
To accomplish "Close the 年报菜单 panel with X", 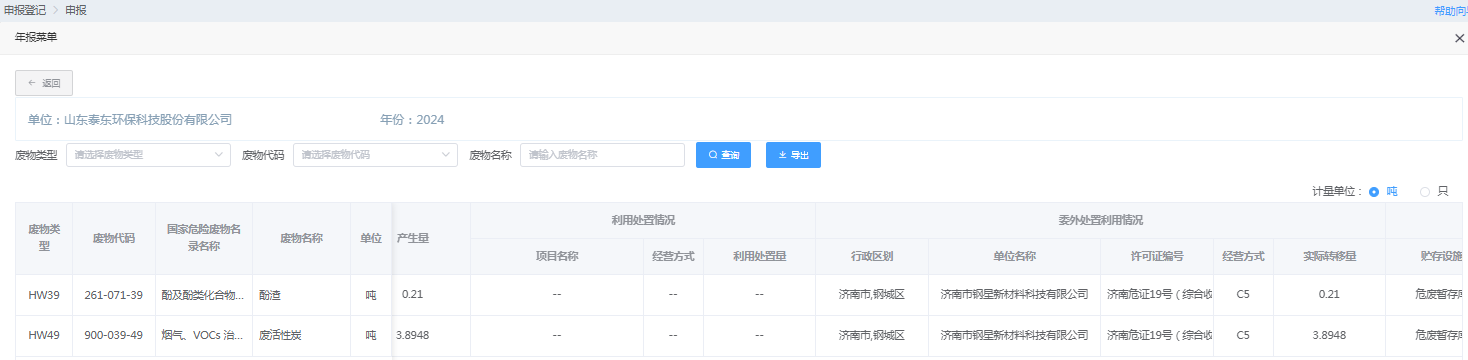I will point(1459,38).
